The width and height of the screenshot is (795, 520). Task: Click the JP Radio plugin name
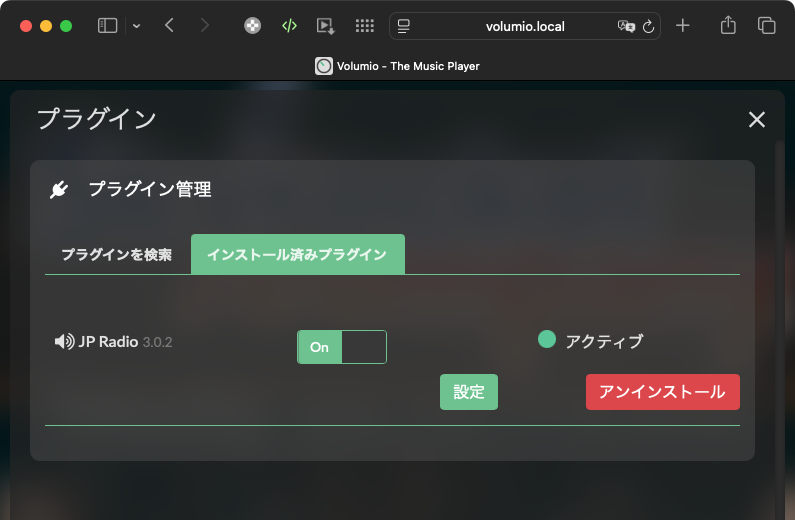pos(108,342)
